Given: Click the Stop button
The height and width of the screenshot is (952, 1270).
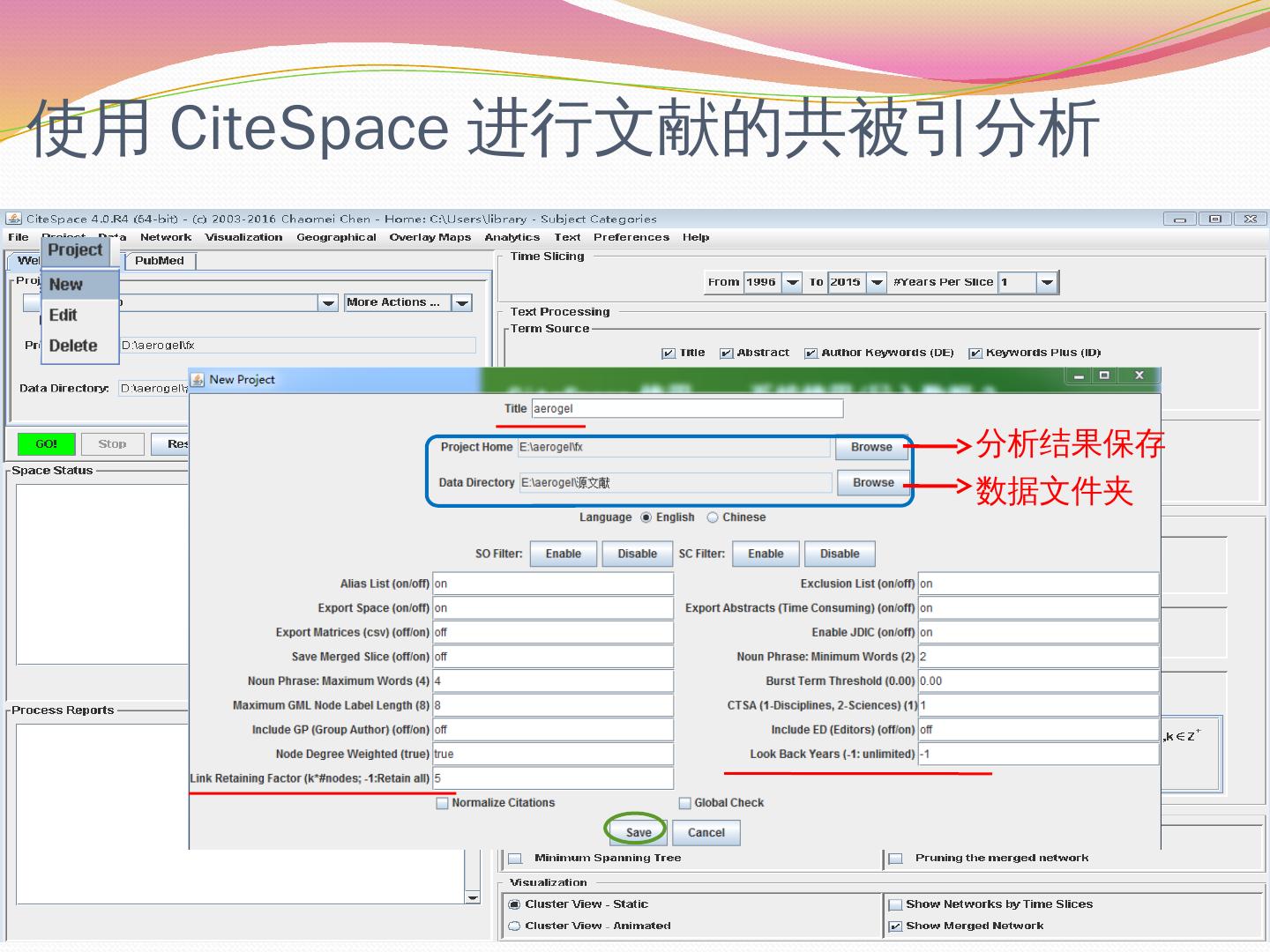Looking at the screenshot, I should (112, 444).
